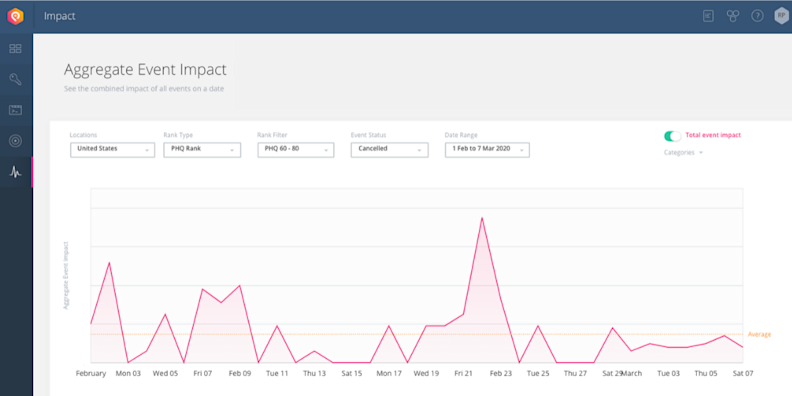The image size is (792, 396).
Task: Open the Locations United States dropdown
Action: (113, 150)
